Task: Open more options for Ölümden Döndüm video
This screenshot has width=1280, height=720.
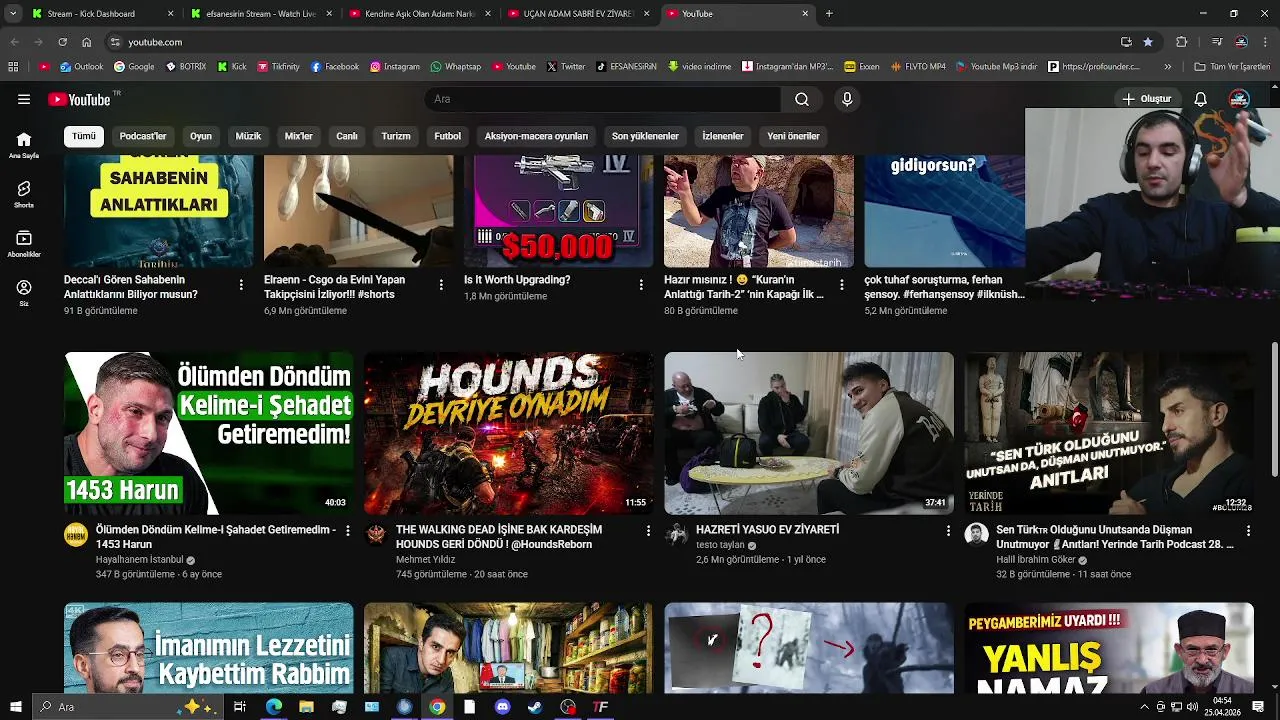Action: point(347,530)
